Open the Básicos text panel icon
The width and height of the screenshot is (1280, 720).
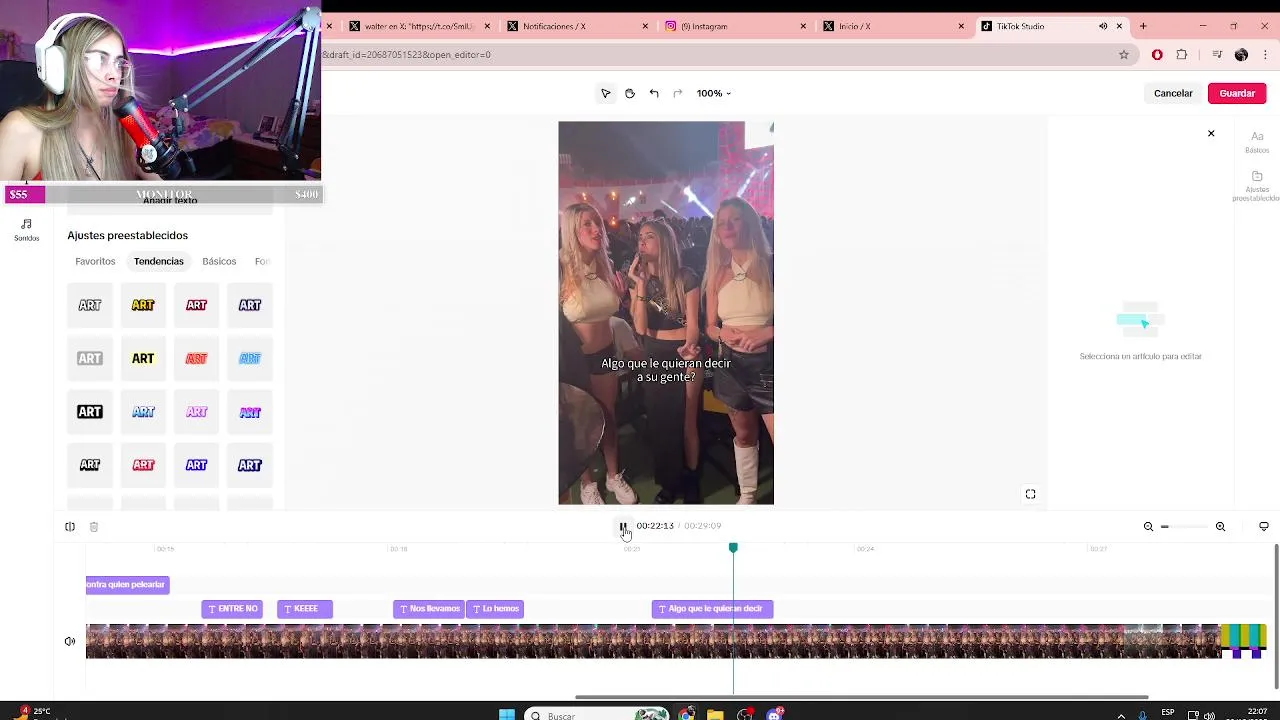click(x=1257, y=141)
